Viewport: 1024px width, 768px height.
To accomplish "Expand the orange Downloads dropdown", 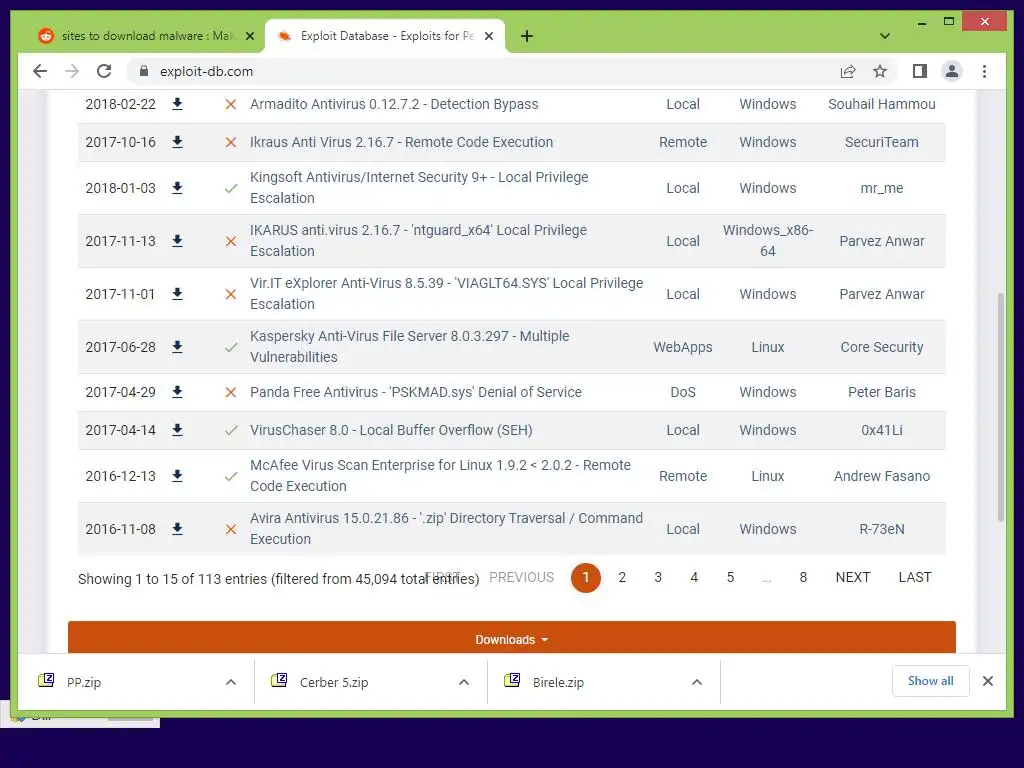I will 511,639.
